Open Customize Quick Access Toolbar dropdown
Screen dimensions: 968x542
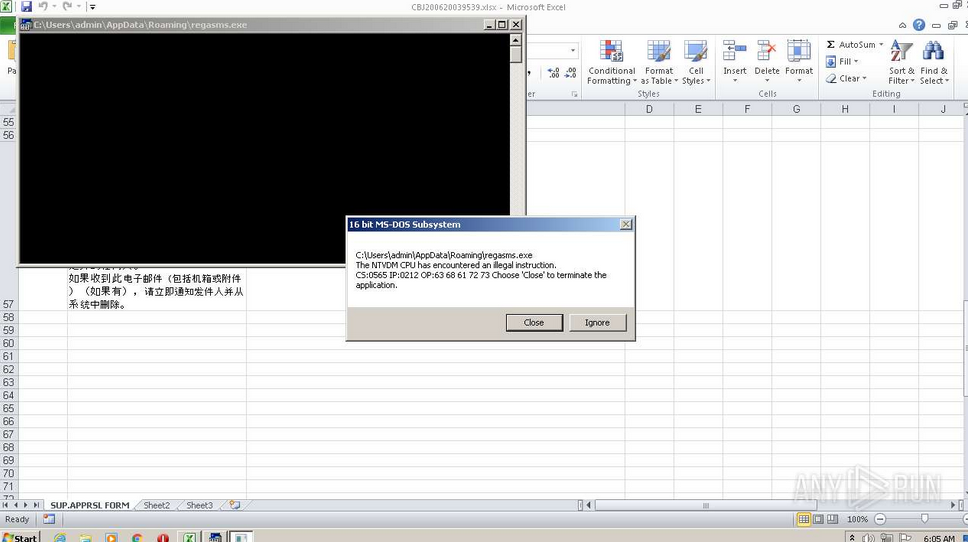tap(92, 7)
